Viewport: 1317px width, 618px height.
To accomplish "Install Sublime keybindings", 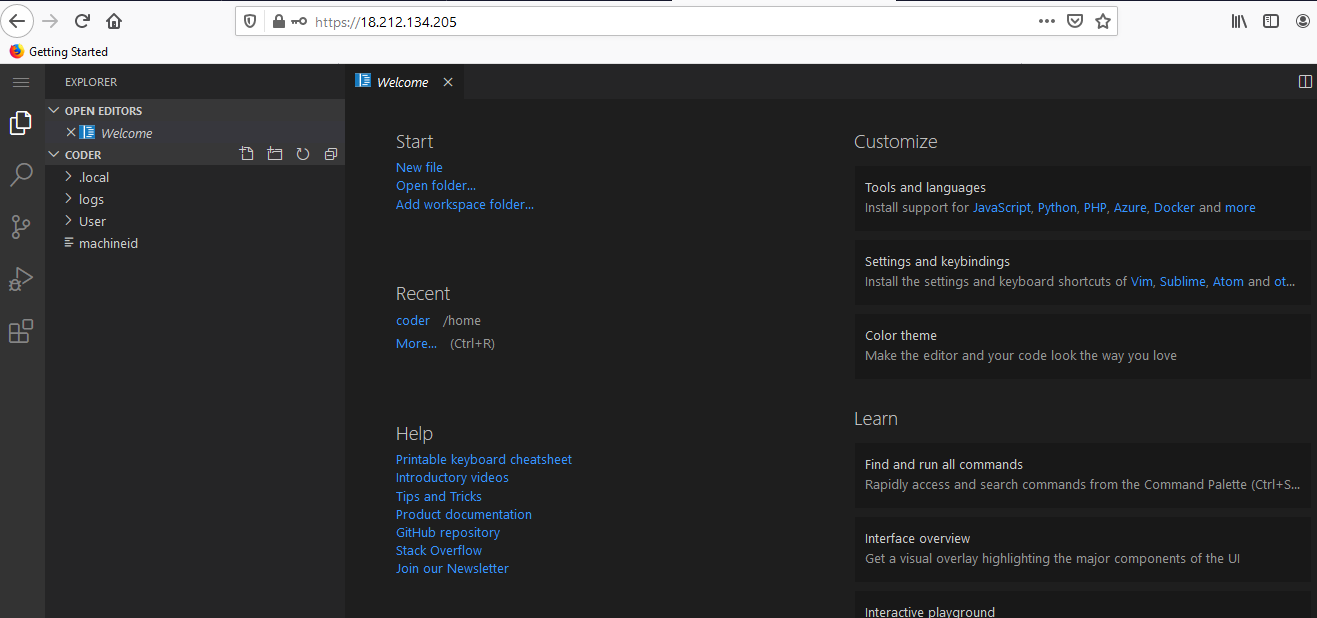I will pos(1183,281).
